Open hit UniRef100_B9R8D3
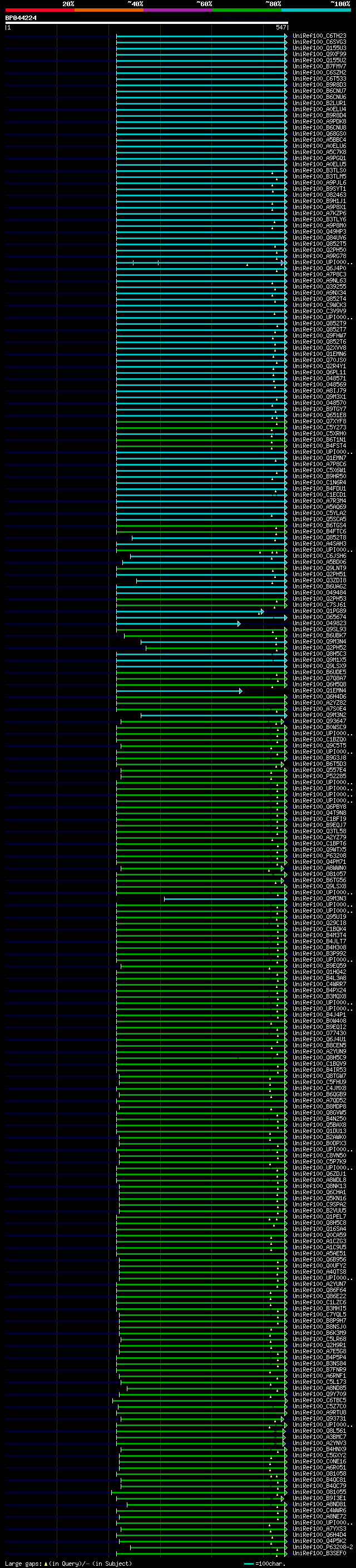 click(319, 85)
